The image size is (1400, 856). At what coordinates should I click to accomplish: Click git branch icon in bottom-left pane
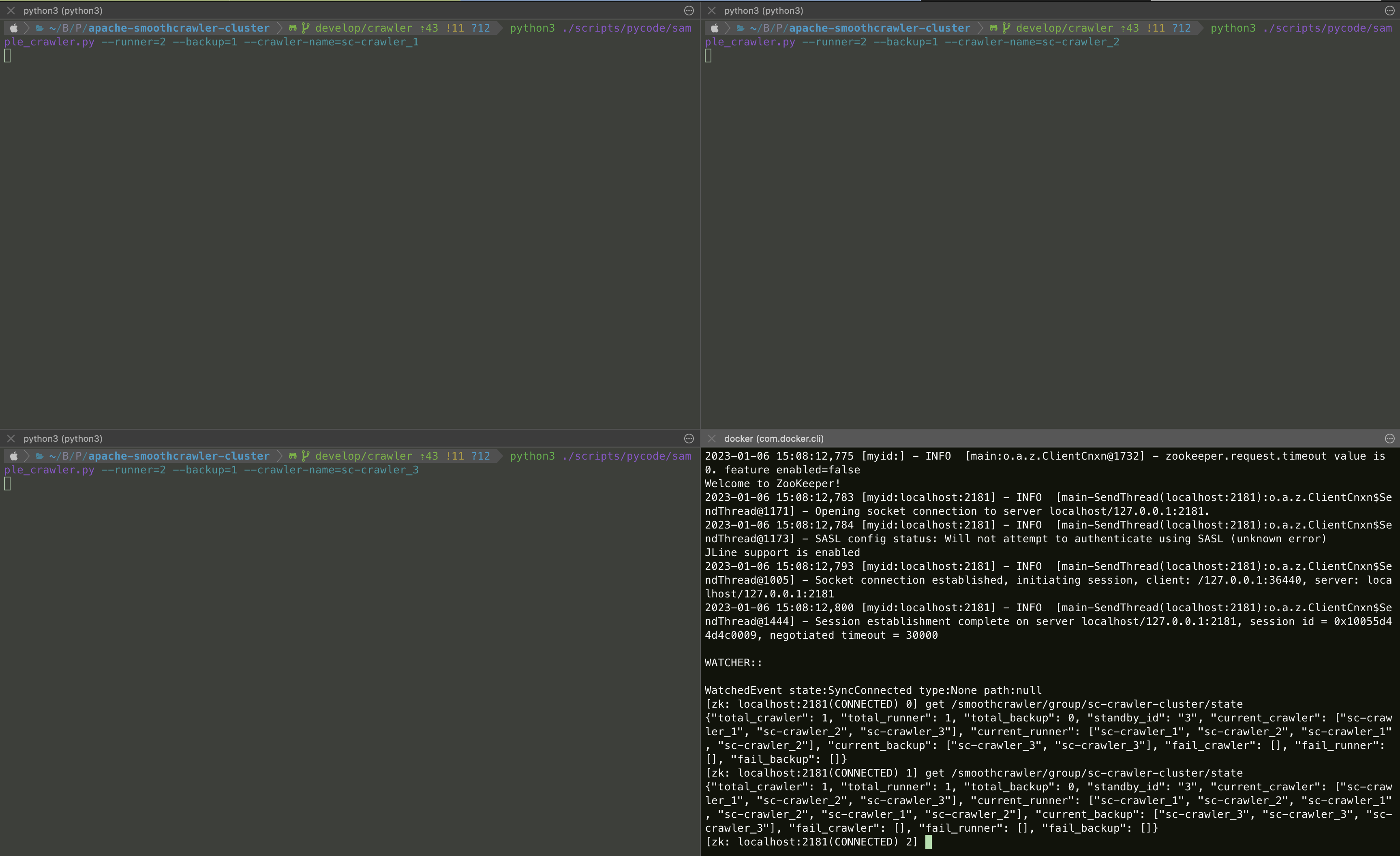coord(305,456)
